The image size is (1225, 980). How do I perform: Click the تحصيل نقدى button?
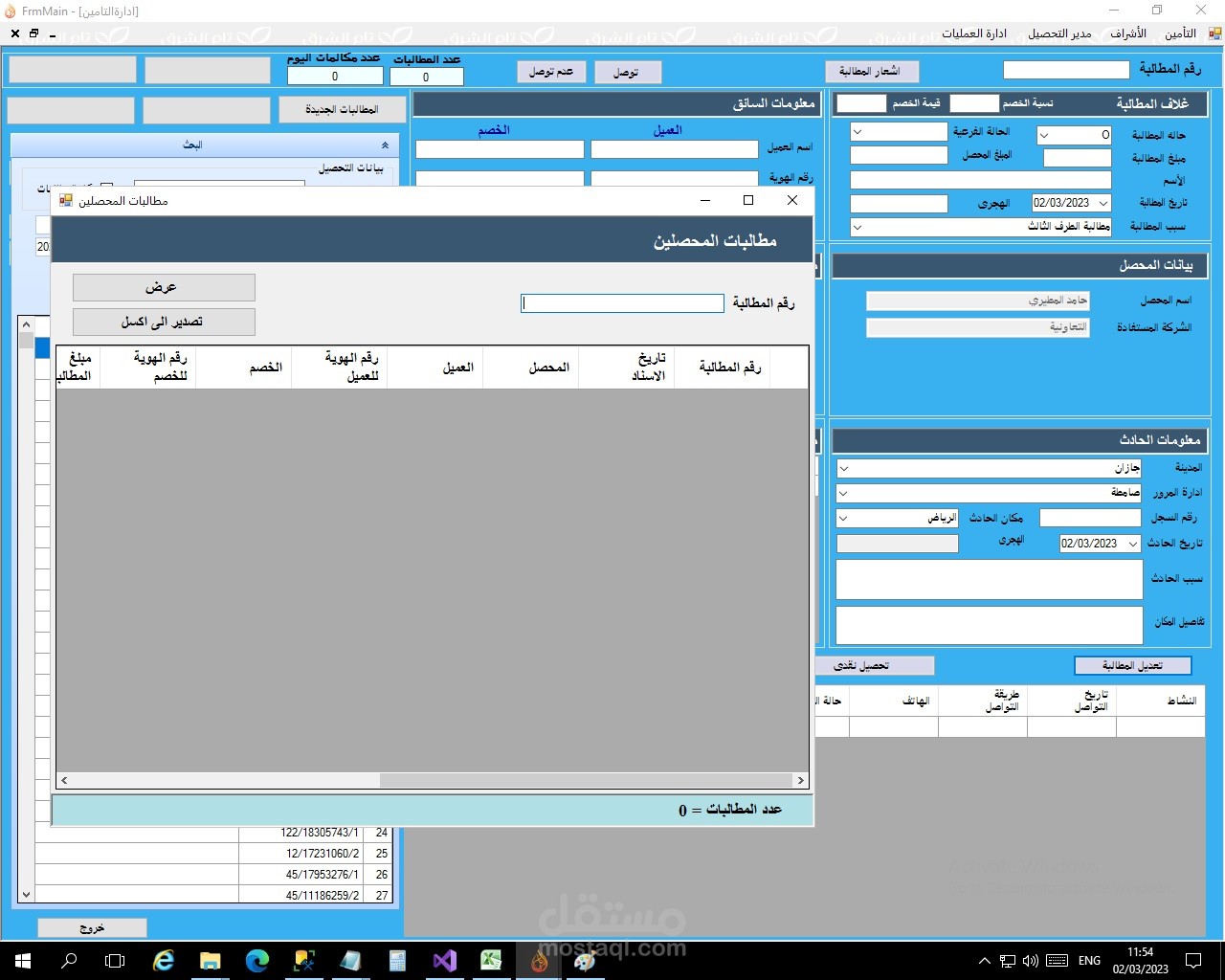click(873, 665)
